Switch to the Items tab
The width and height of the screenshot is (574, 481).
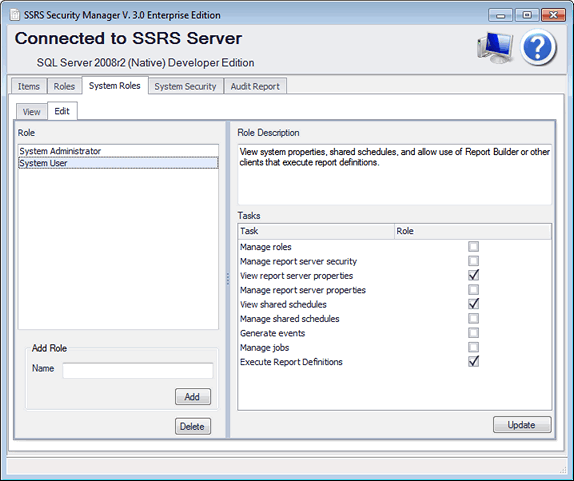tap(29, 86)
